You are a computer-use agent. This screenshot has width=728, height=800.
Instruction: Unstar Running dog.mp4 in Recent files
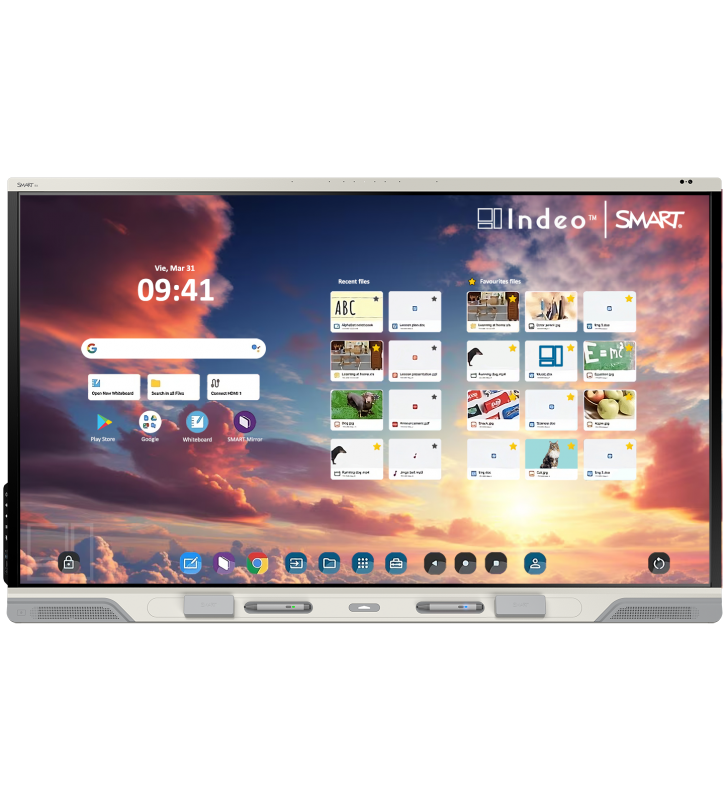(376, 446)
